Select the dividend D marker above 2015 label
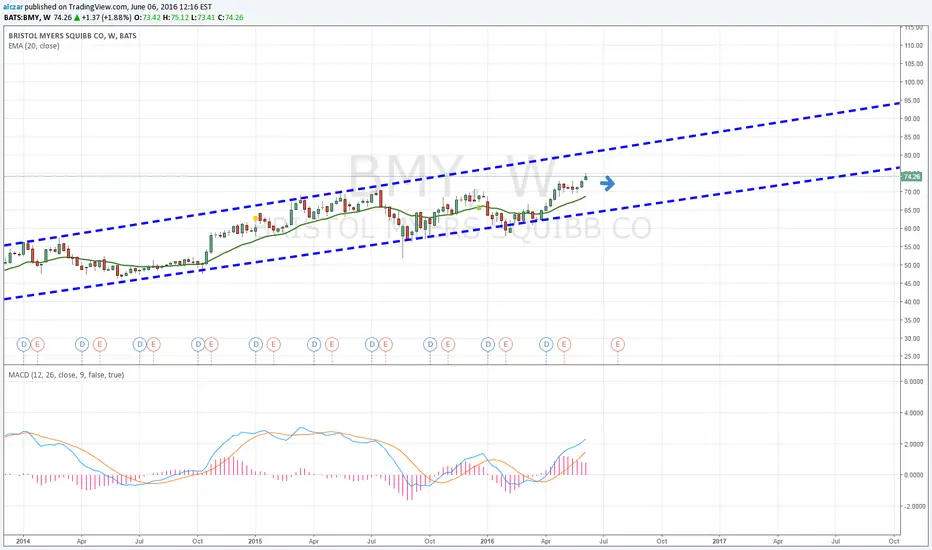The width and height of the screenshot is (932, 550). coord(256,344)
